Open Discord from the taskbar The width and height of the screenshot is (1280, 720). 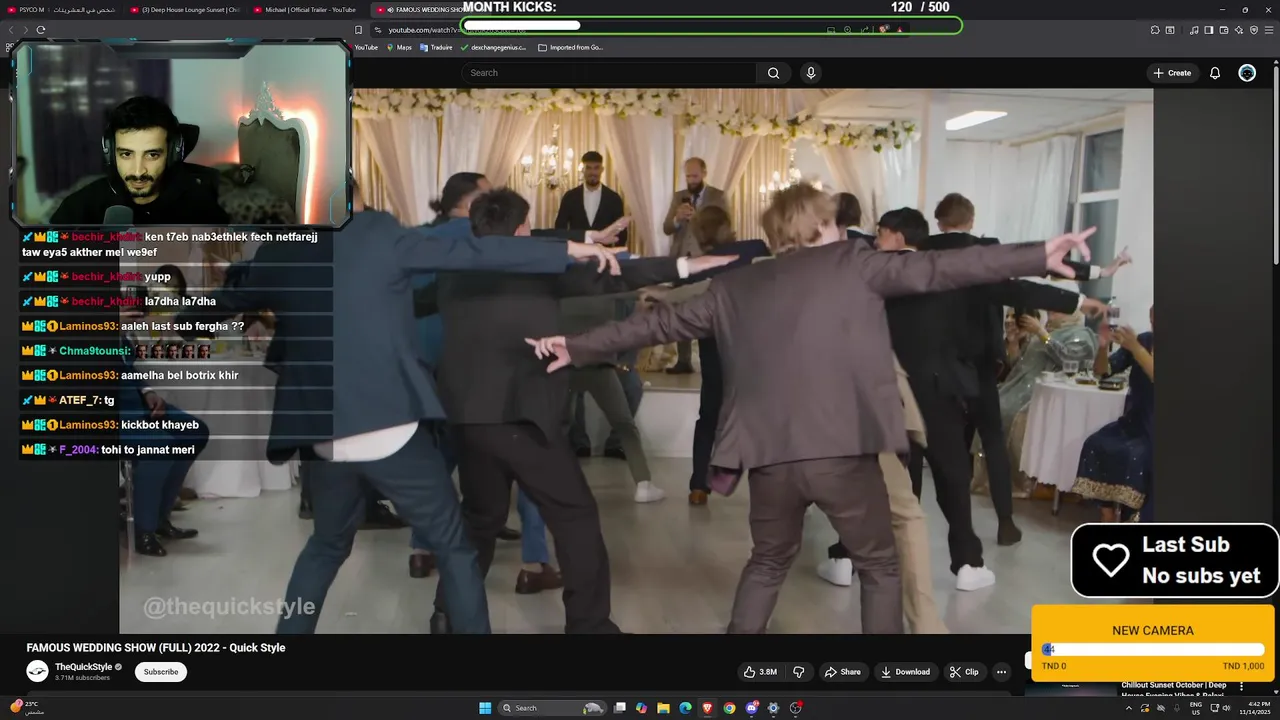click(x=751, y=708)
